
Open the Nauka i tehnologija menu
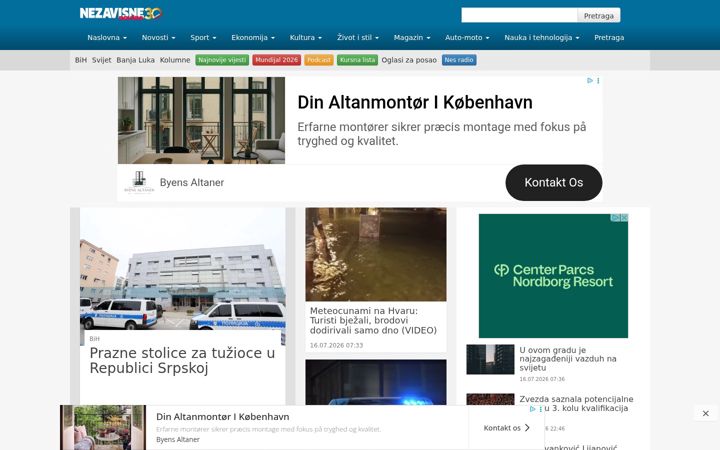pos(541,38)
